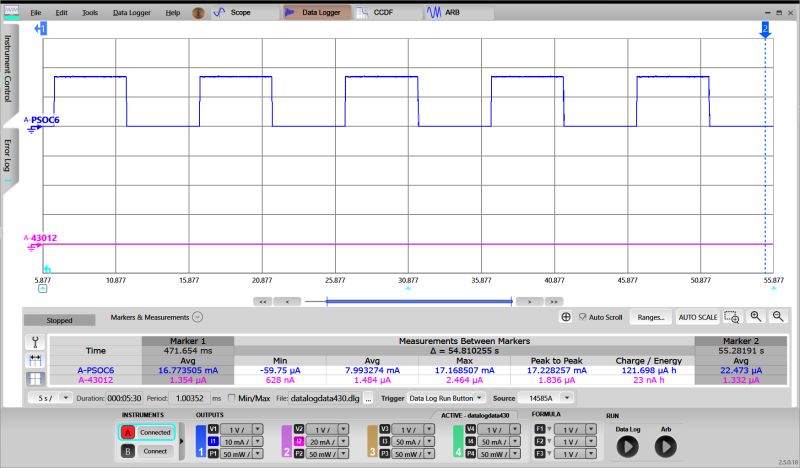
Task: Toggle the V3 voltage trace
Action: click(385, 429)
